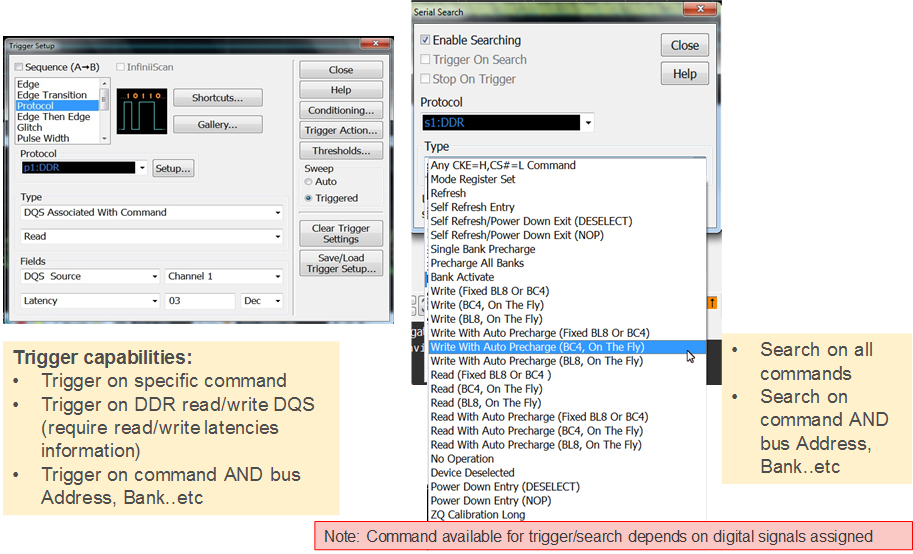This screenshot has width=913, height=554.
Task: Select the Triggered sweep radio button
Action: point(308,198)
